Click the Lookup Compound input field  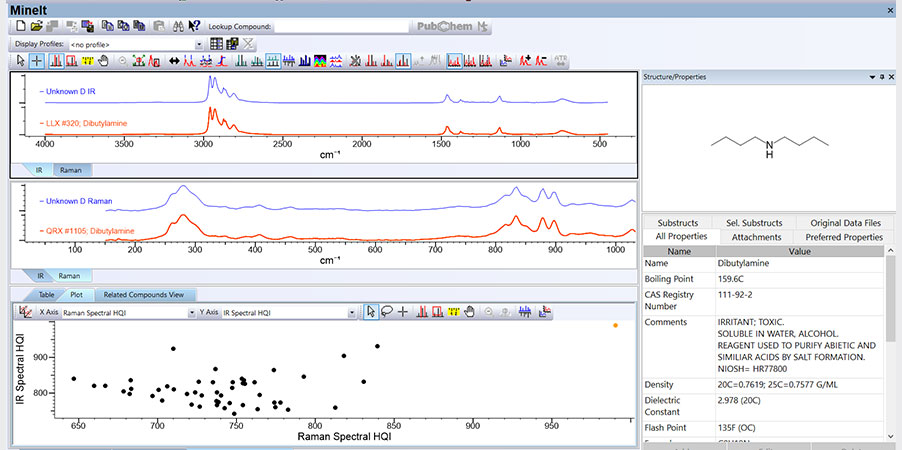341,26
